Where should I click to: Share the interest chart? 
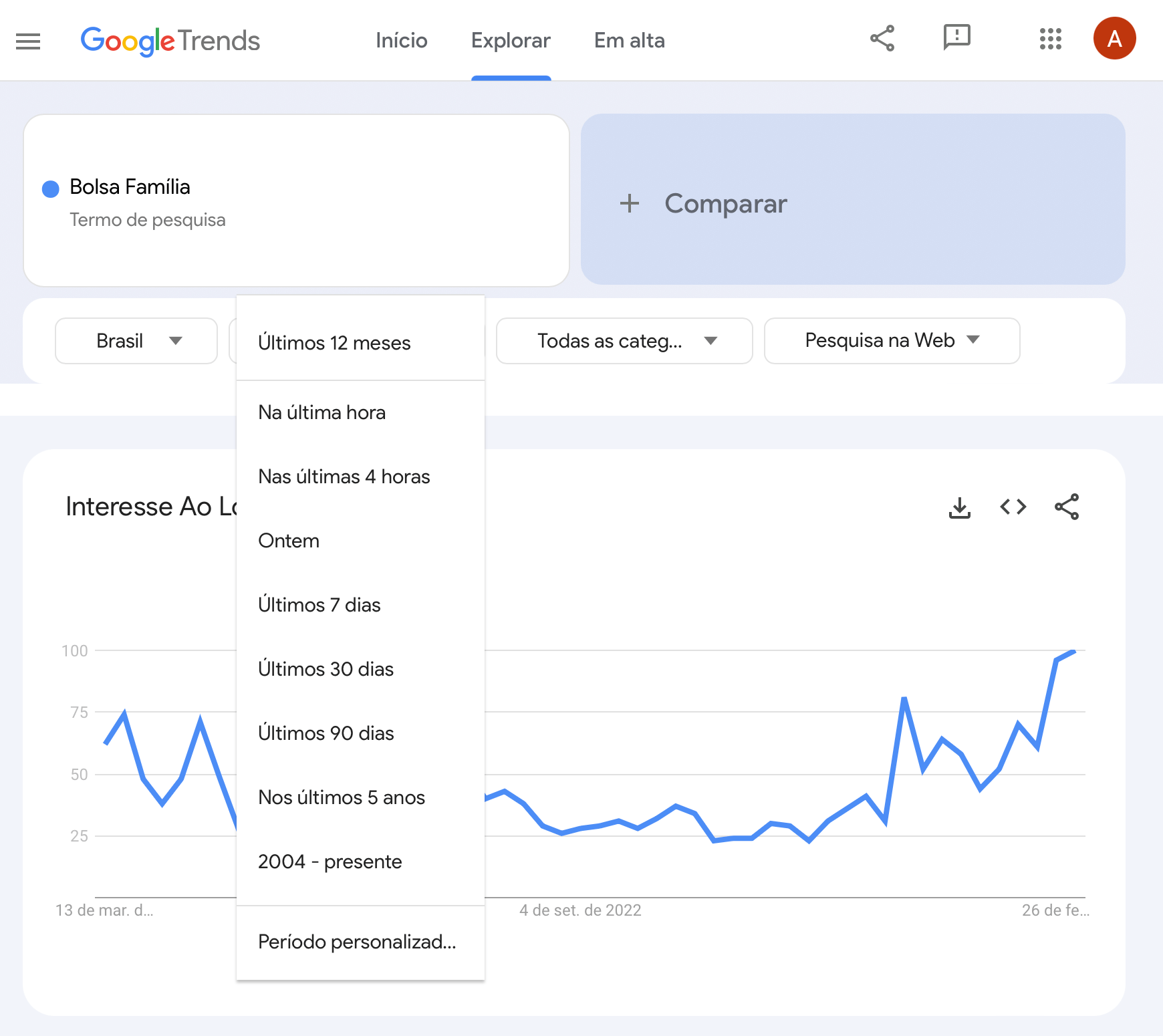1067,507
